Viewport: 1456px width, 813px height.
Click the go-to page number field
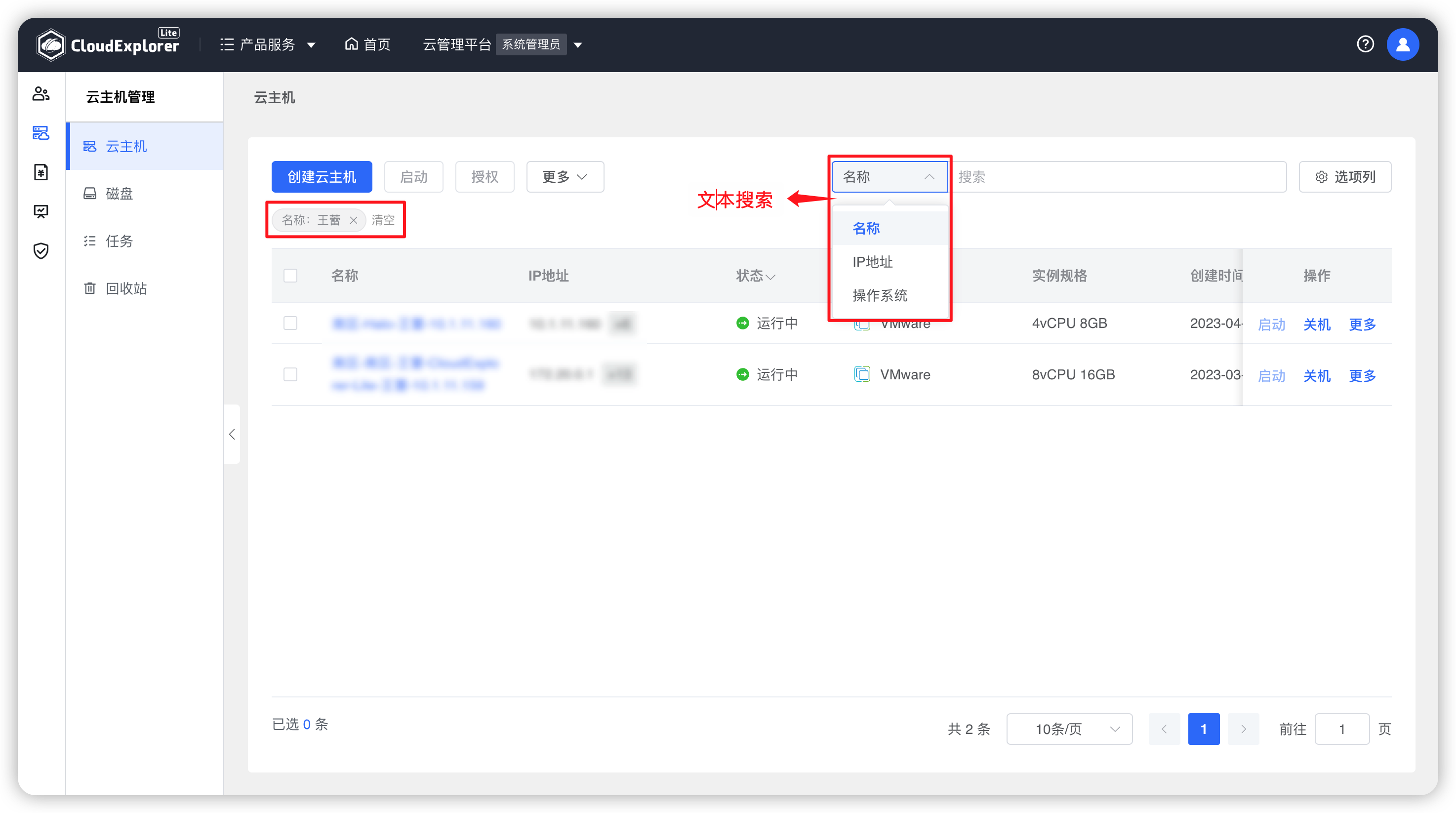[1342, 729]
